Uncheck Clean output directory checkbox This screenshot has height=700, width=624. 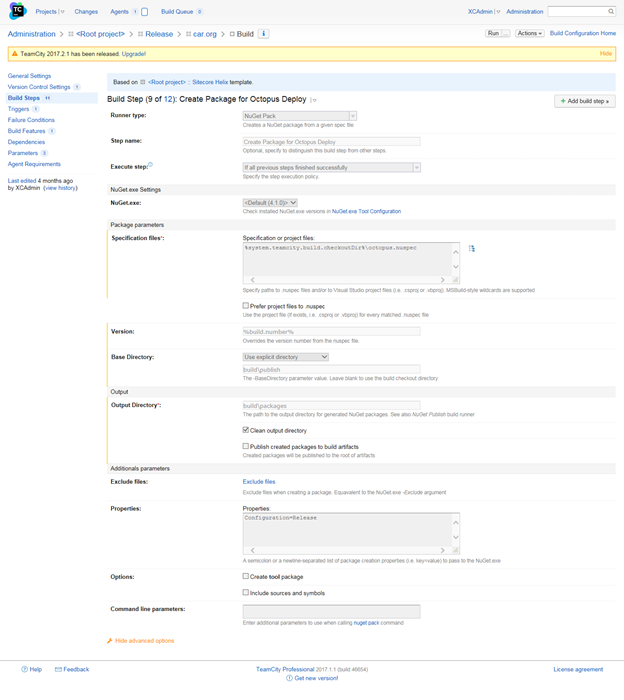245,430
